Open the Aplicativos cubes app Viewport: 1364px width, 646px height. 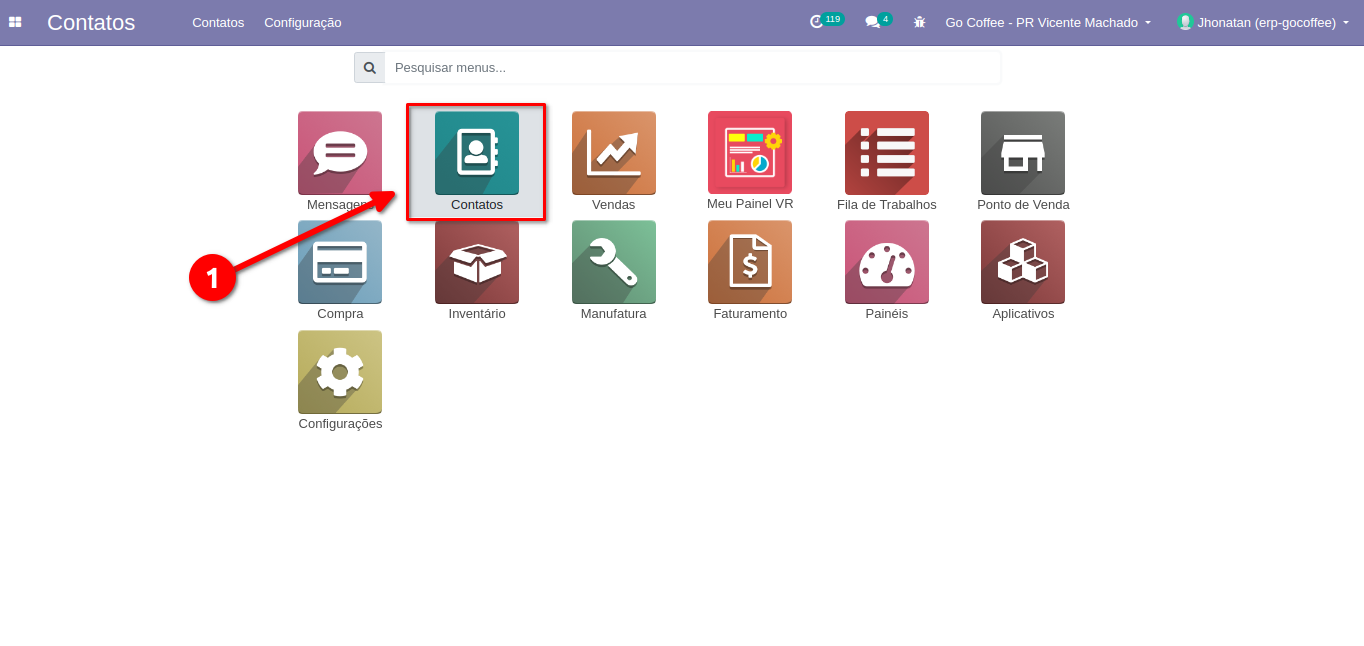1022,262
